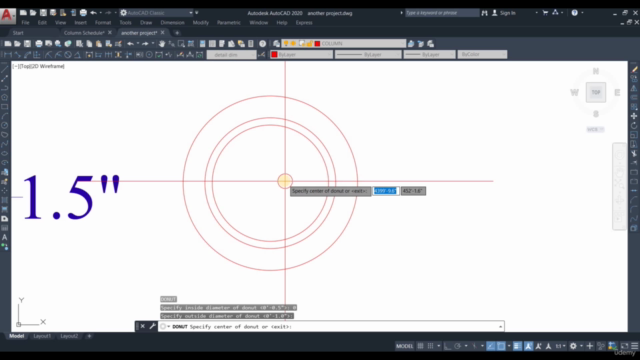Click the Linear dimension icon

click(7, 55)
